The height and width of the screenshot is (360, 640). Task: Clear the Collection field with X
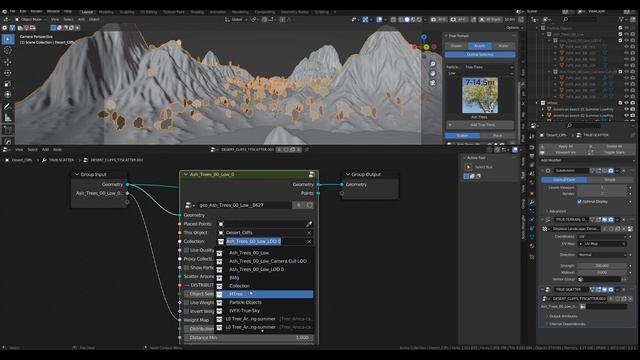click(x=309, y=241)
